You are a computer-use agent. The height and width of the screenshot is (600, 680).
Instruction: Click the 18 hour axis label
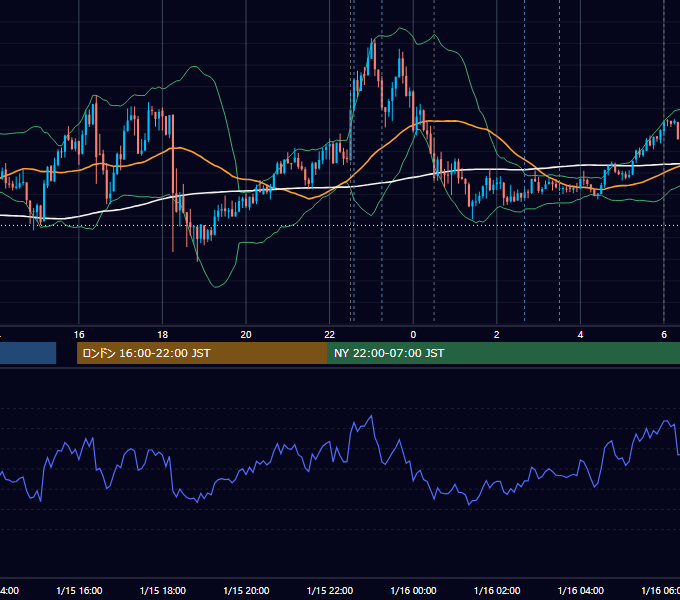(163, 335)
